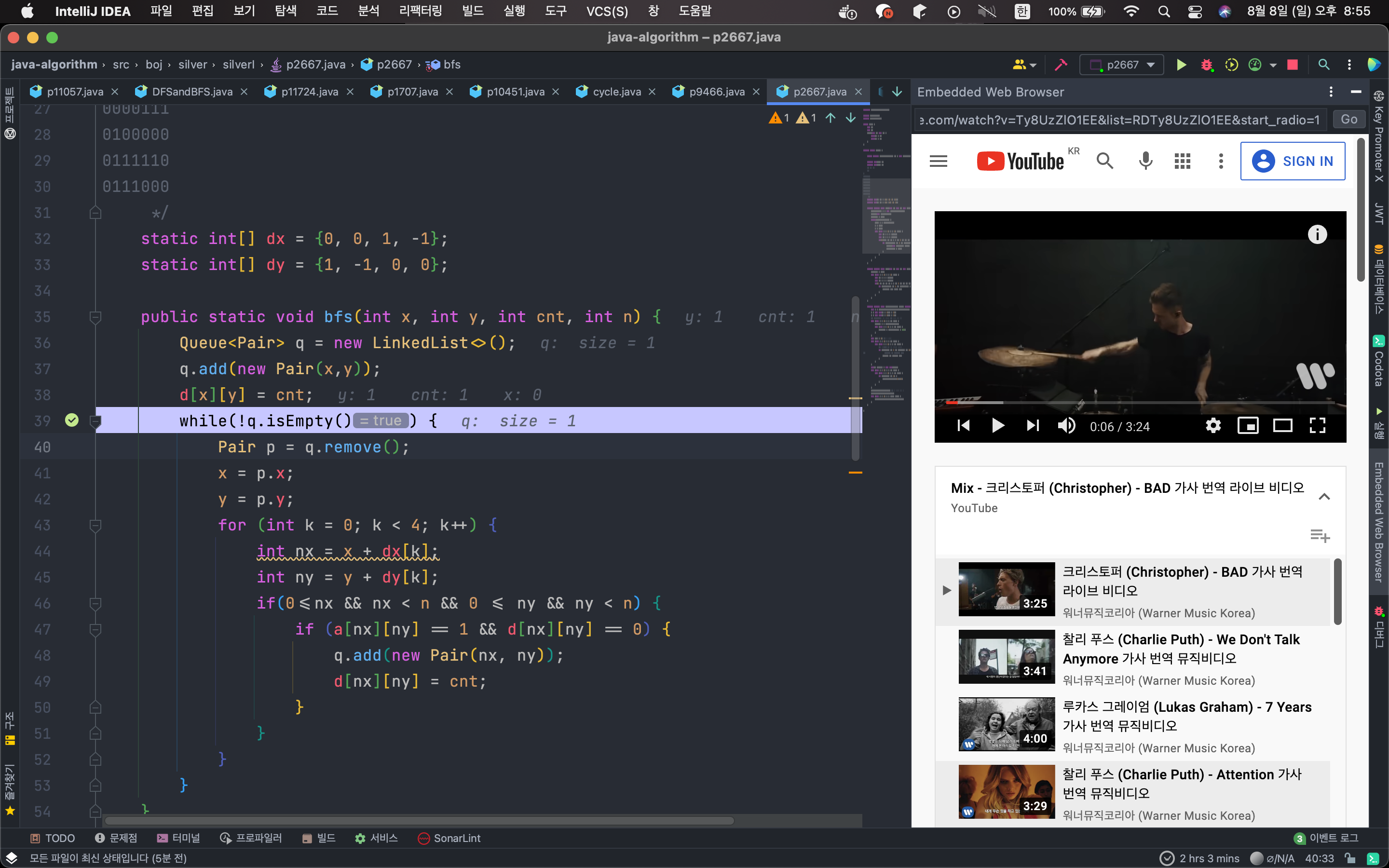Collapse the bfs method fold at line 35

click(x=95, y=317)
